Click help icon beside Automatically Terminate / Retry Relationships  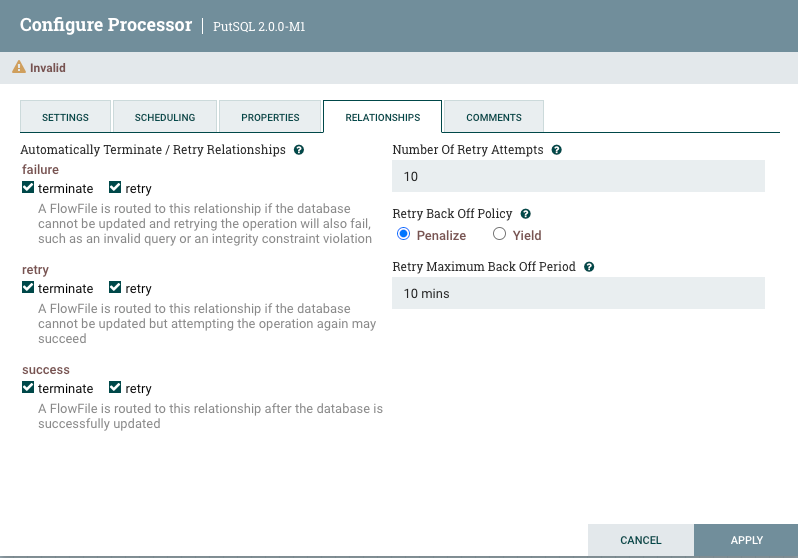[x=299, y=150]
